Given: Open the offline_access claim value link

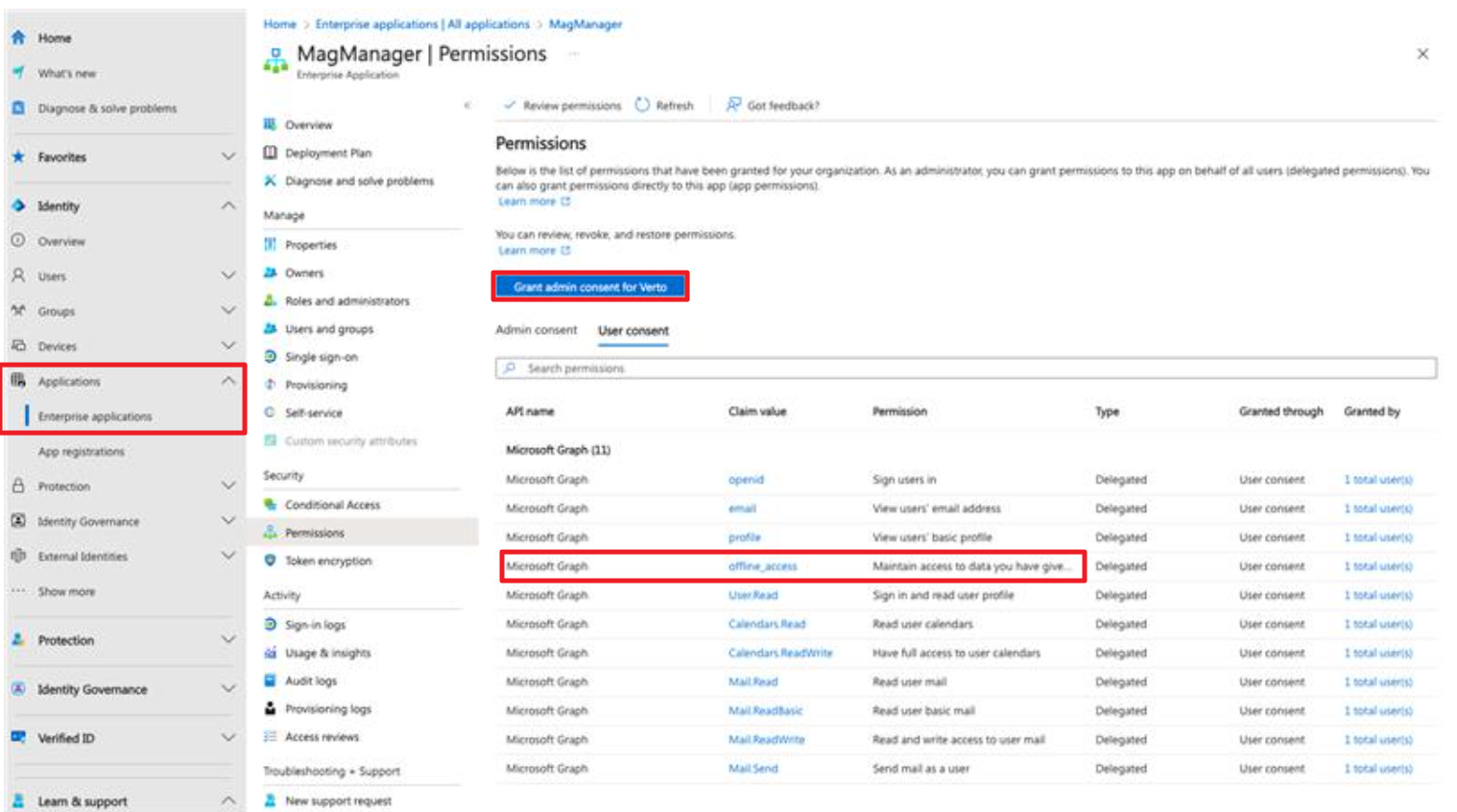Looking at the screenshot, I should (x=762, y=566).
